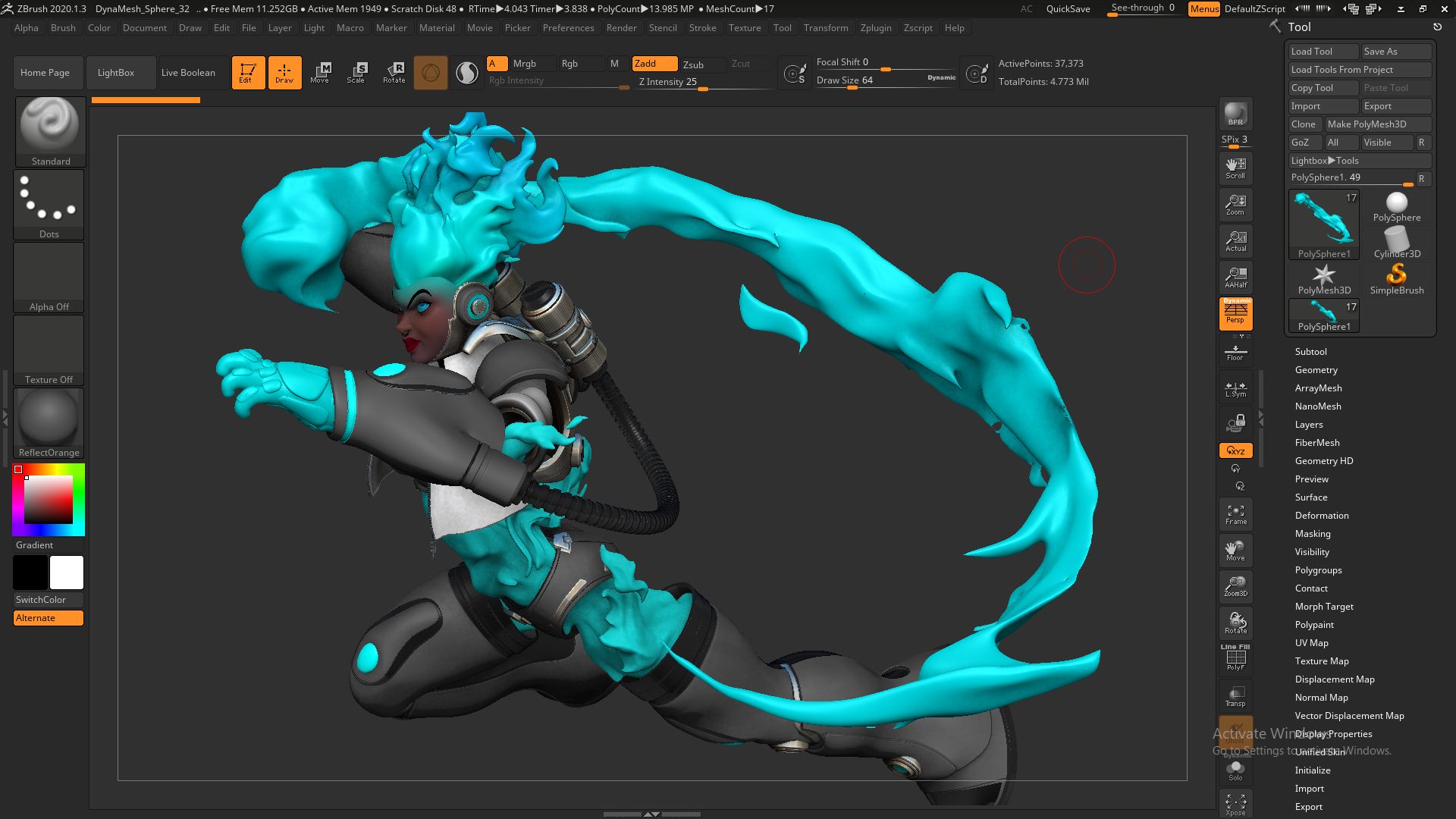Select the Move gizmo tool in top shelf

tap(320, 73)
